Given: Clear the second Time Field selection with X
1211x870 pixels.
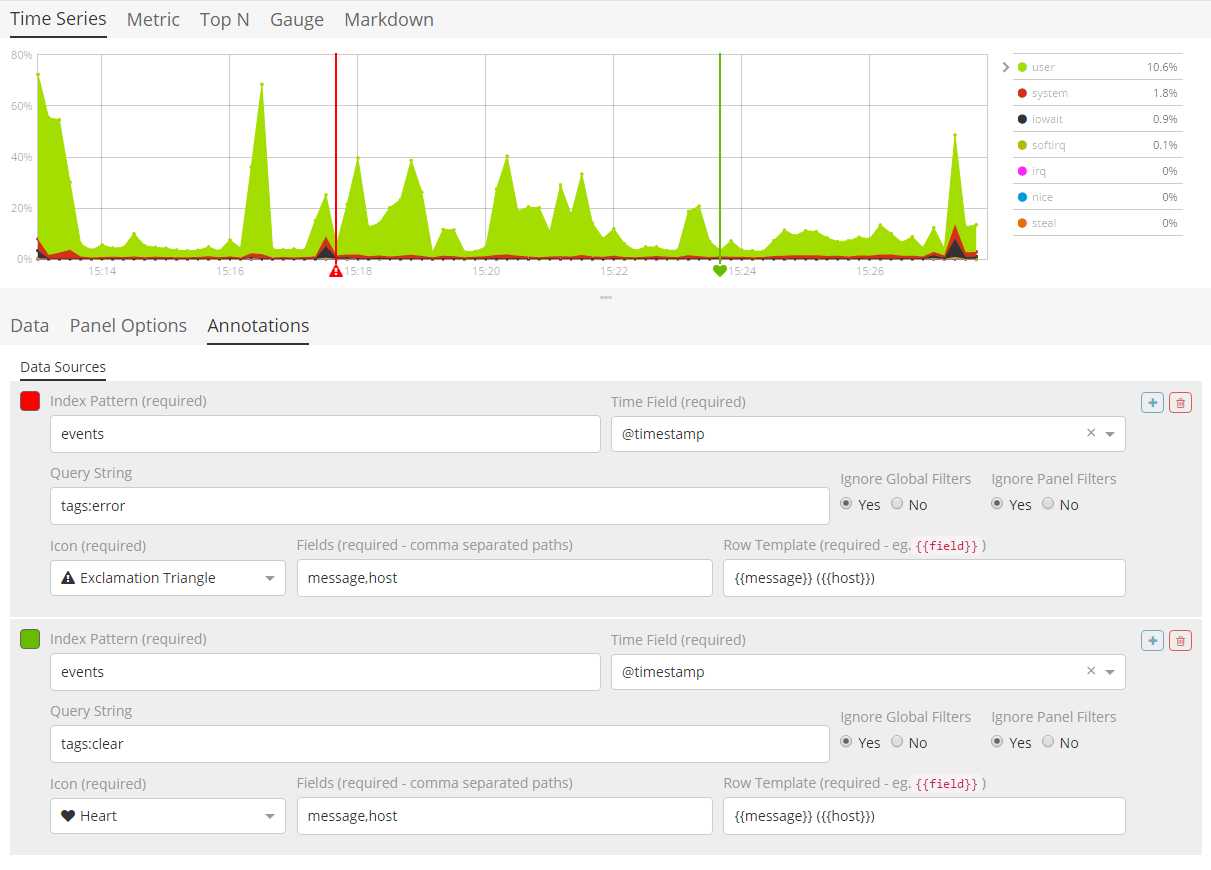Looking at the screenshot, I should coord(1091,672).
